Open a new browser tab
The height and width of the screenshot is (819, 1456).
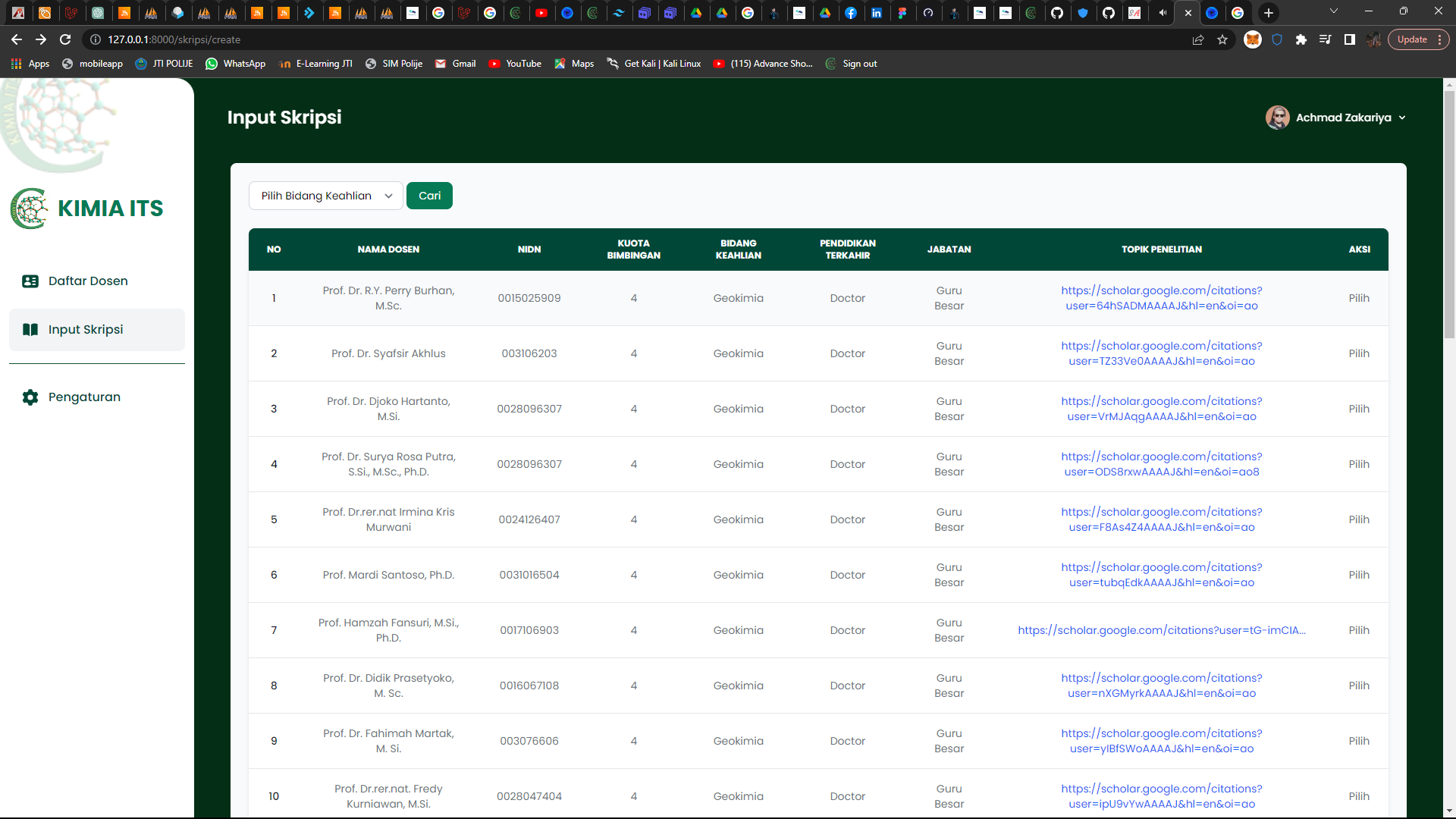(x=1268, y=13)
